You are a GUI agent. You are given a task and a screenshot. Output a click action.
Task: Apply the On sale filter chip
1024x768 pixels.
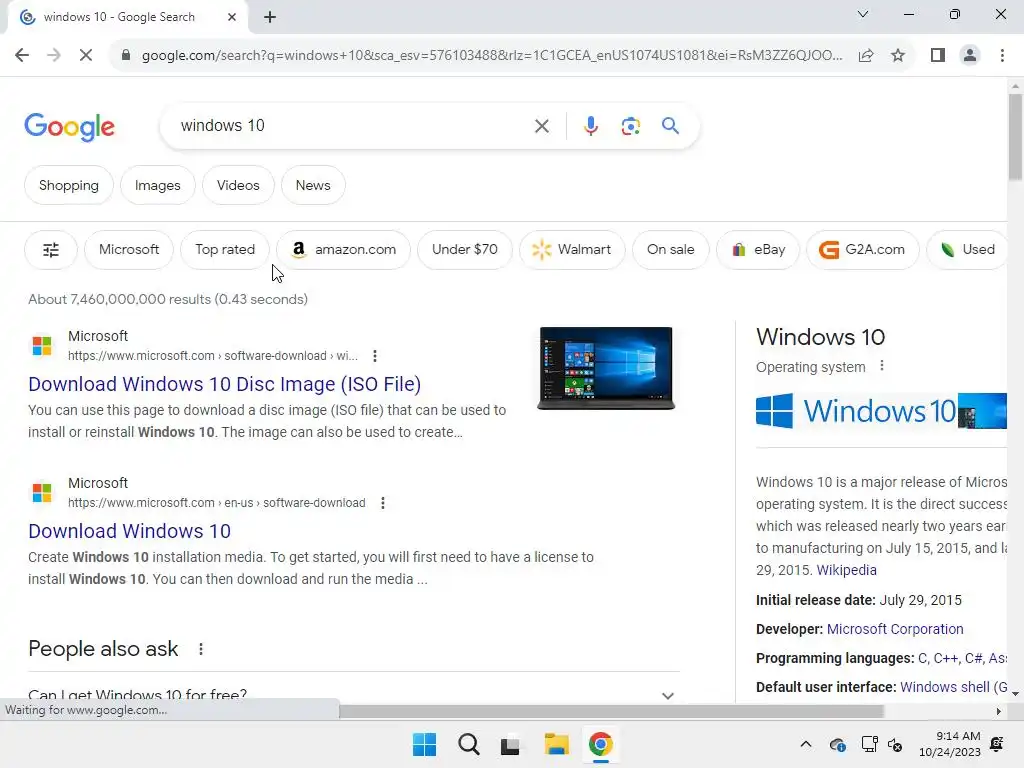(671, 249)
